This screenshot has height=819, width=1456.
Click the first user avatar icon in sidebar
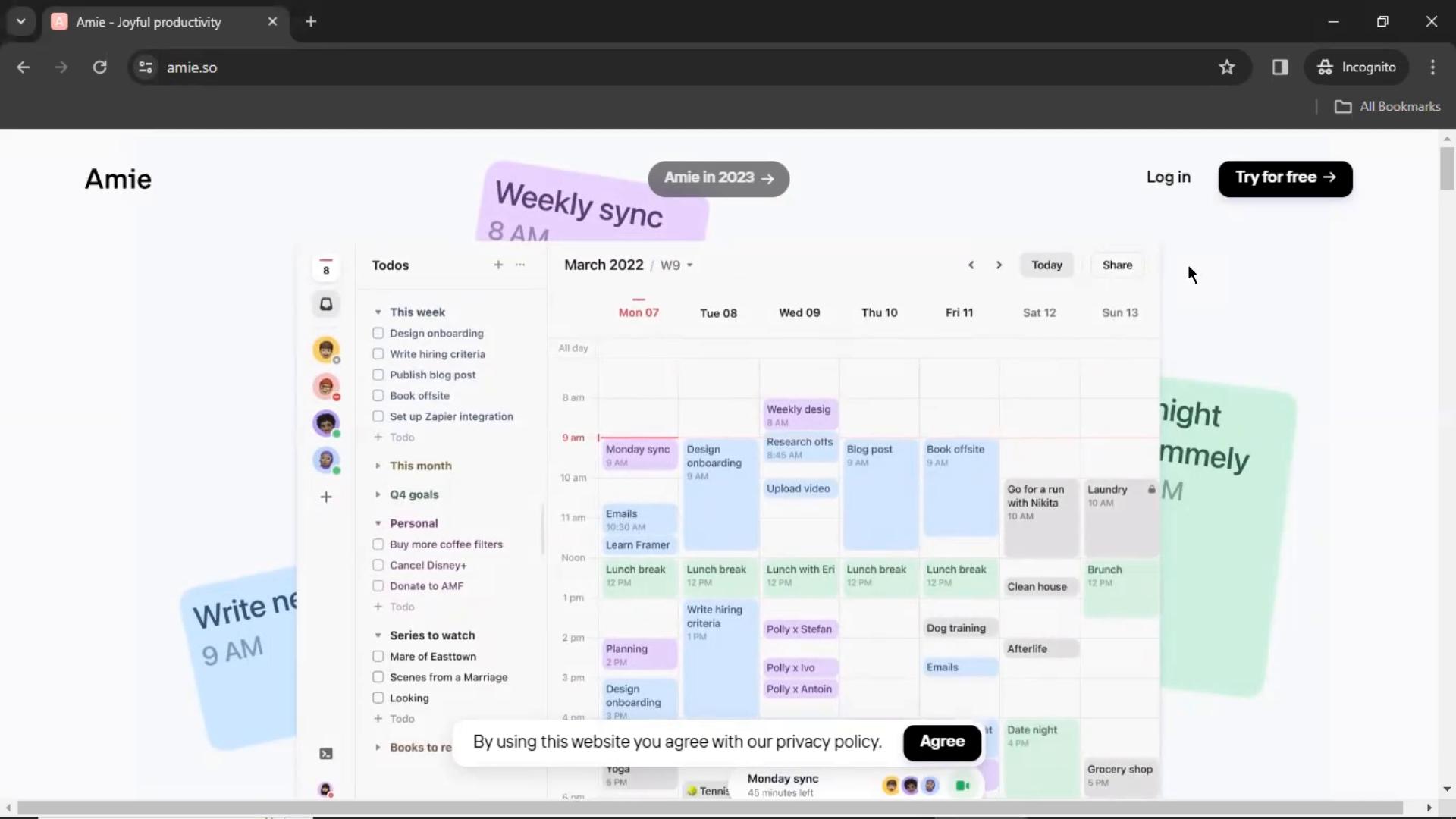[326, 349]
